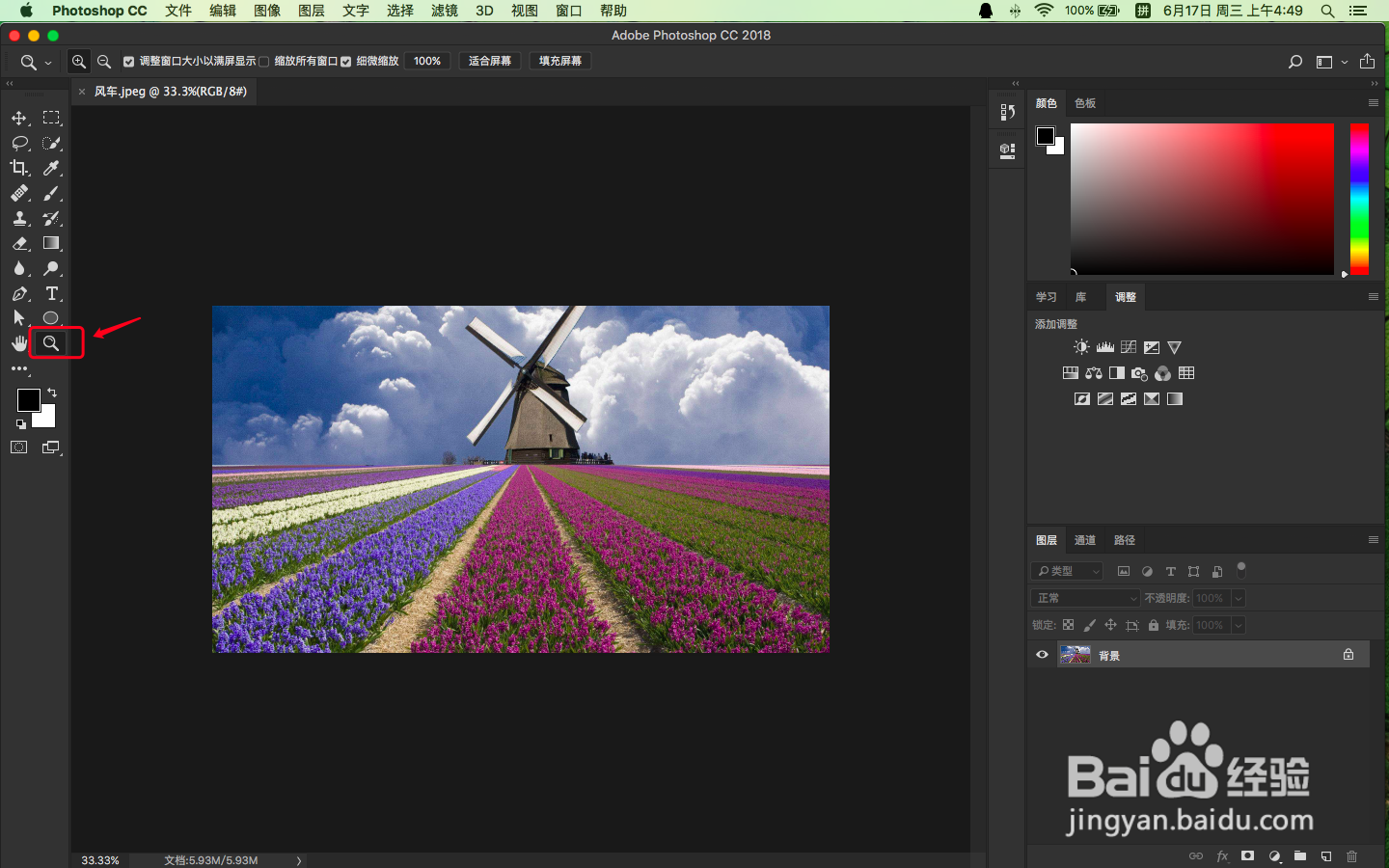
Task: Select the Move tool
Action: pyautogui.click(x=18, y=118)
